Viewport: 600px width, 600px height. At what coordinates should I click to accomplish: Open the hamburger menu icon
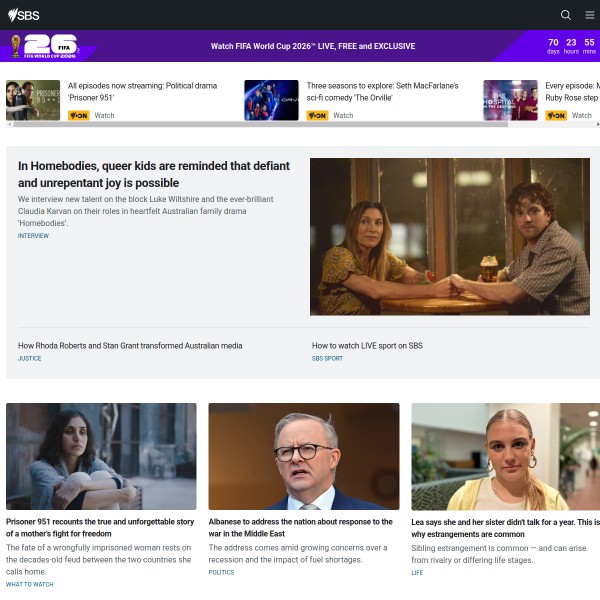[x=590, y=15]
